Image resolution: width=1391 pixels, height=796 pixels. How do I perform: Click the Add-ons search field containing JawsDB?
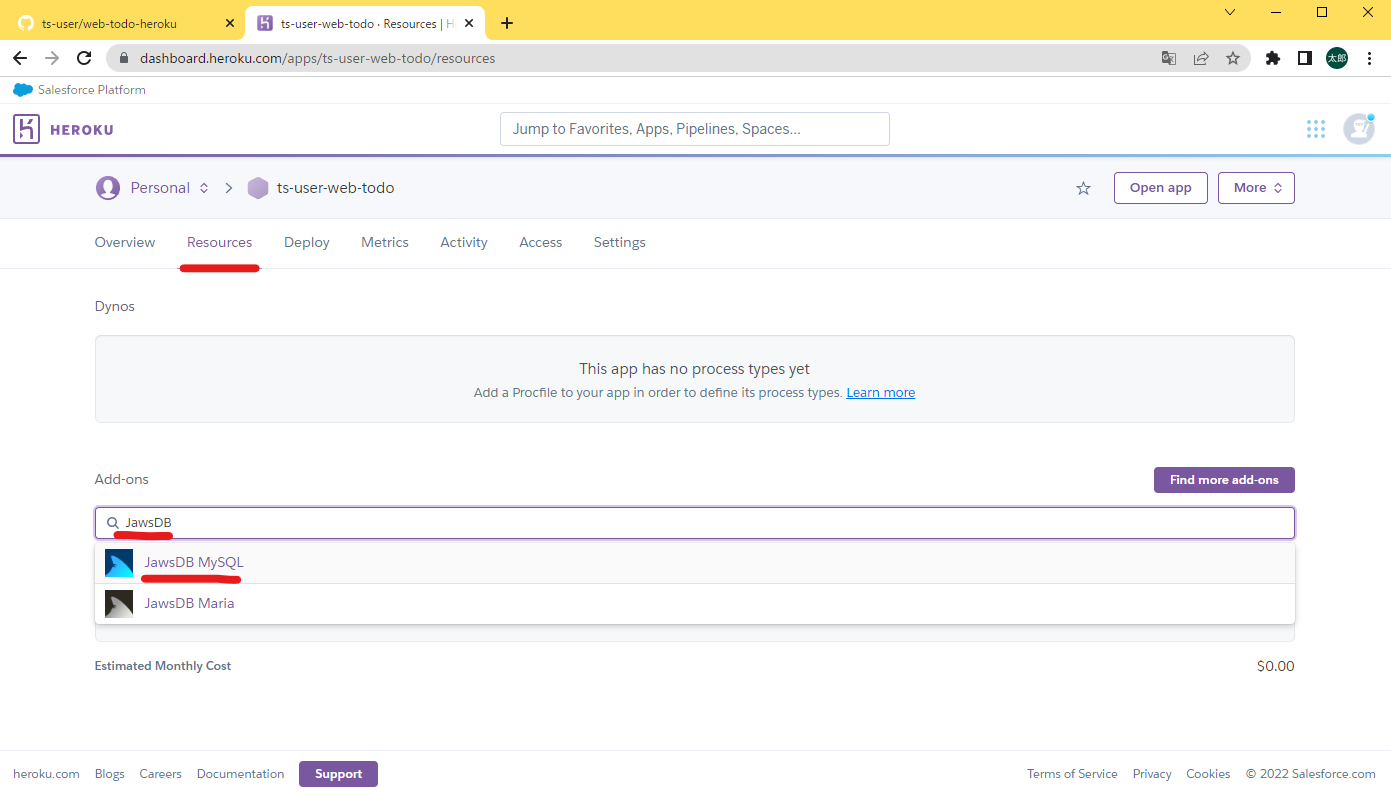tap(695, 523)
